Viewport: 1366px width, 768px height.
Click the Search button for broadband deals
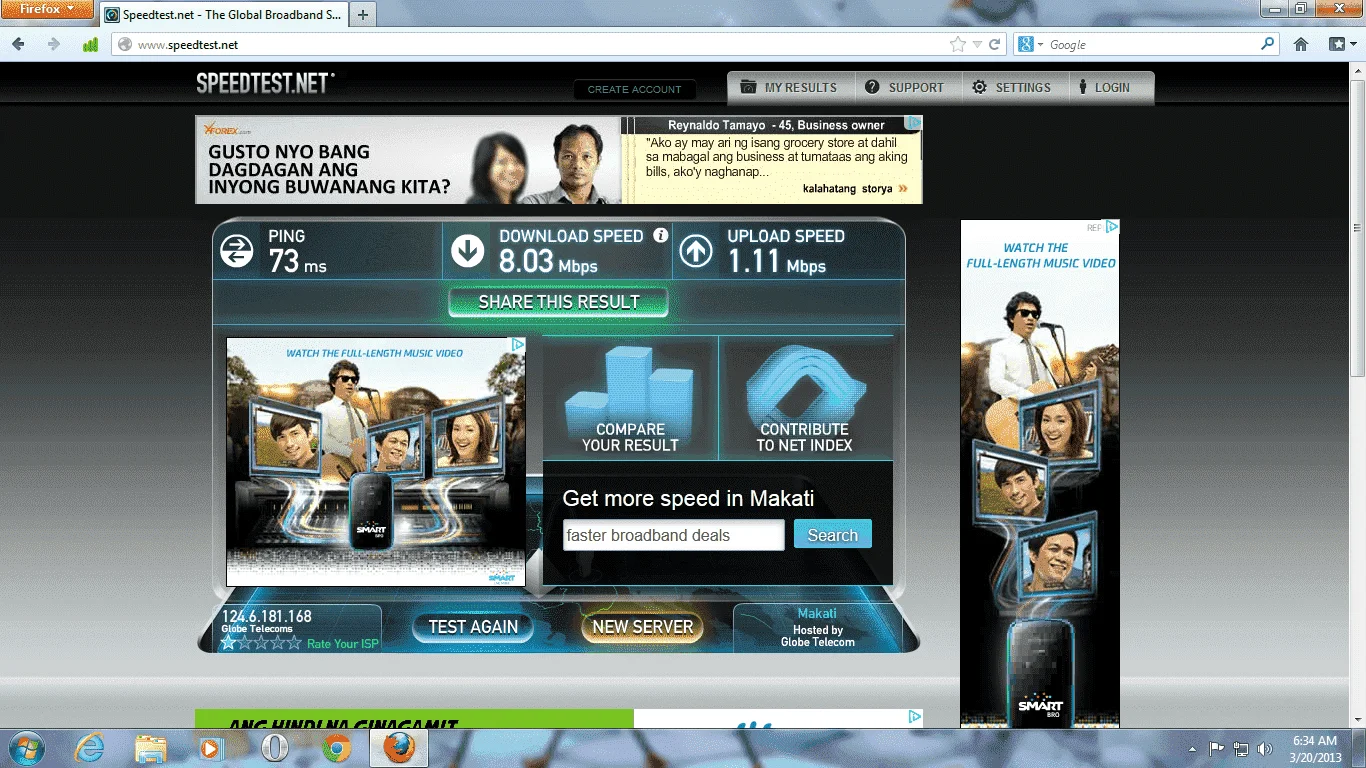(832, 534)
